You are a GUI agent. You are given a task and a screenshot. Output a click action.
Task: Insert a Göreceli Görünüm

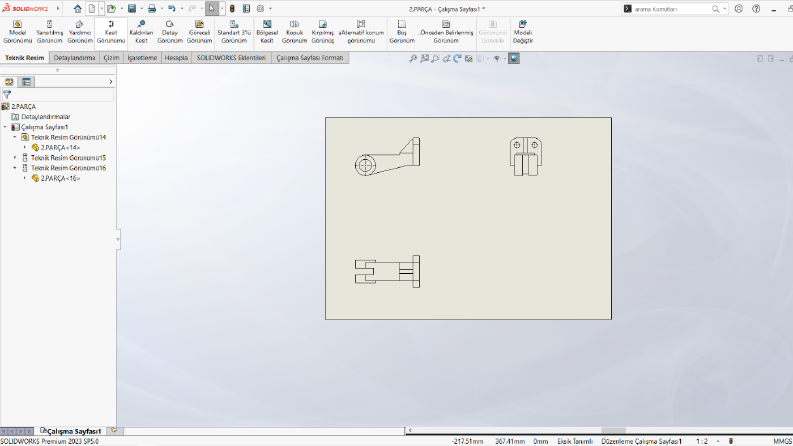tap(199, 32)
